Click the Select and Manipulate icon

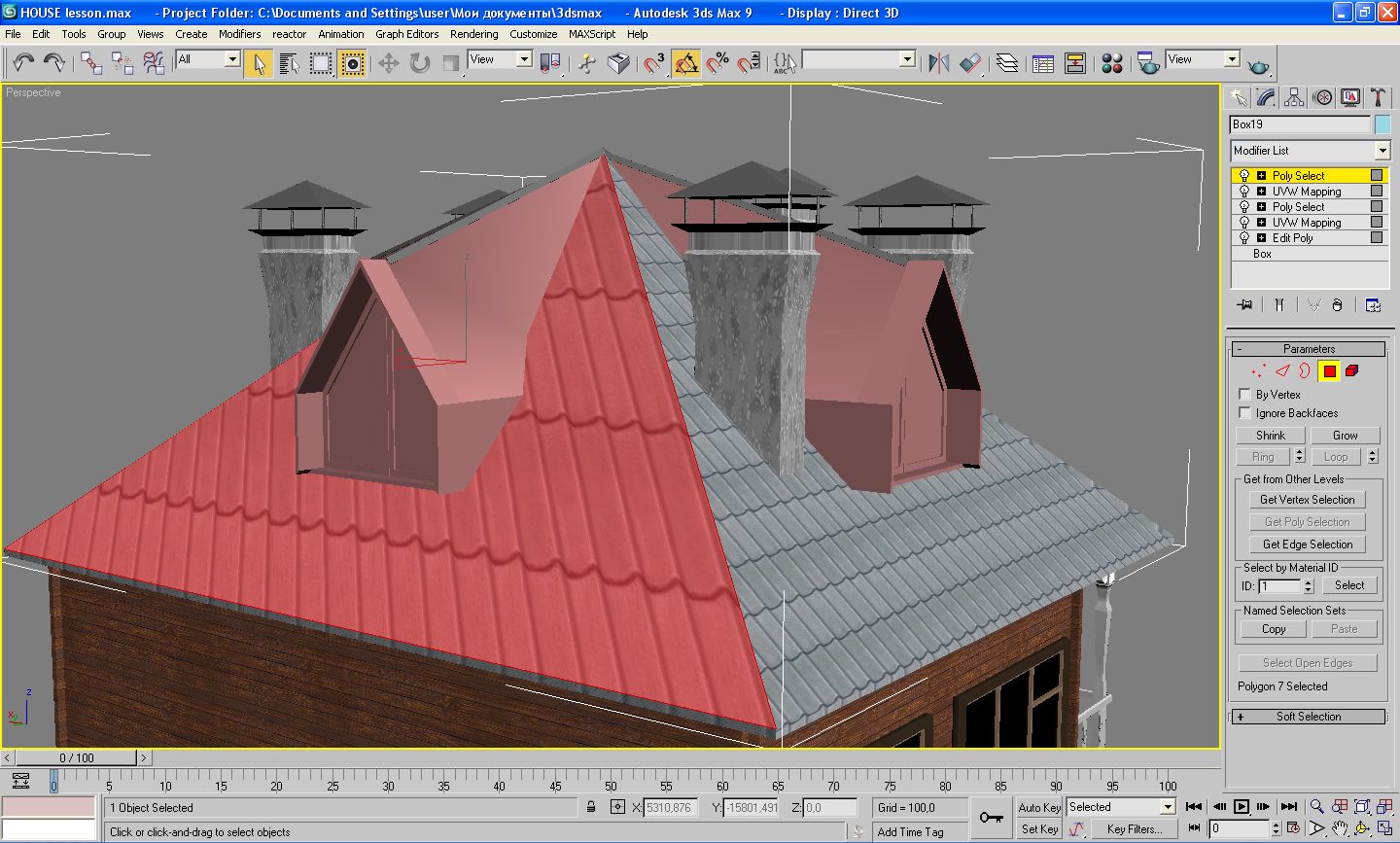pos(587,63)
